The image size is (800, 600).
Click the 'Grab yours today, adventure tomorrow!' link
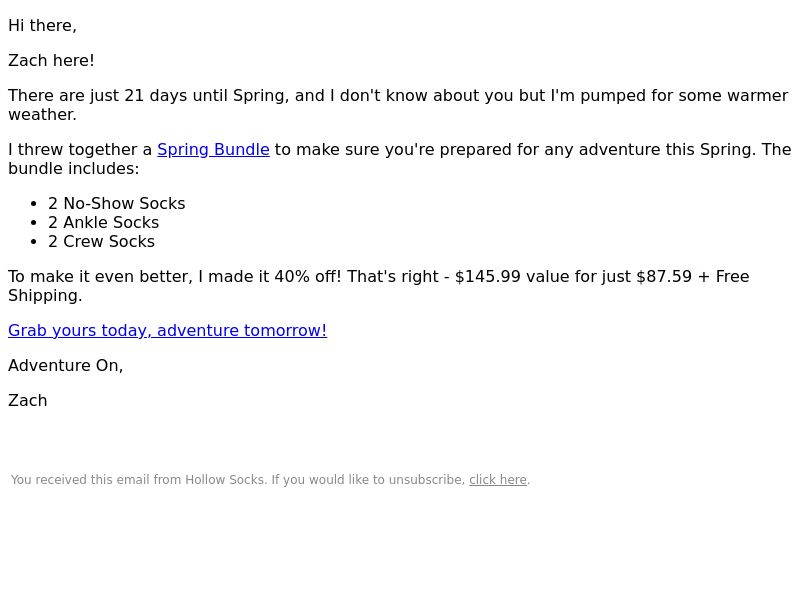pyautogui.click(x=167, y=330)
